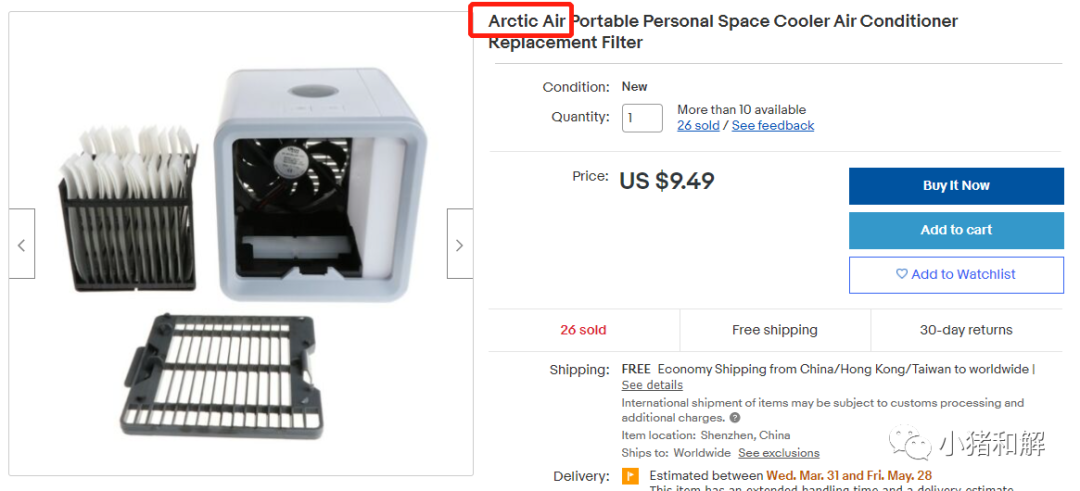The width and height of the screenshot is (1080, 491).
Task: Open the customs charges help question mark
Action: (735, 418)
